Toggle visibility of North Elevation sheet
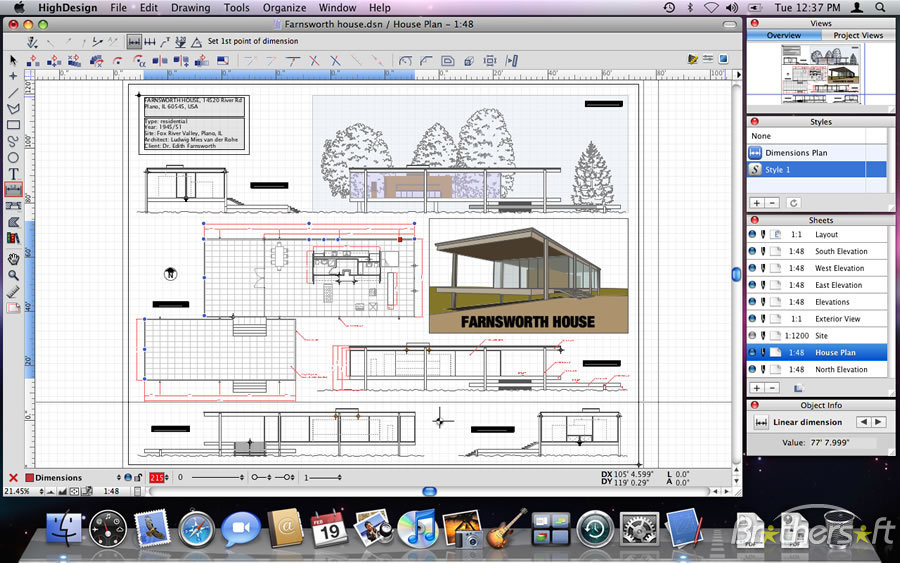This screenshot has height=563, width=900. coord(752,369)
